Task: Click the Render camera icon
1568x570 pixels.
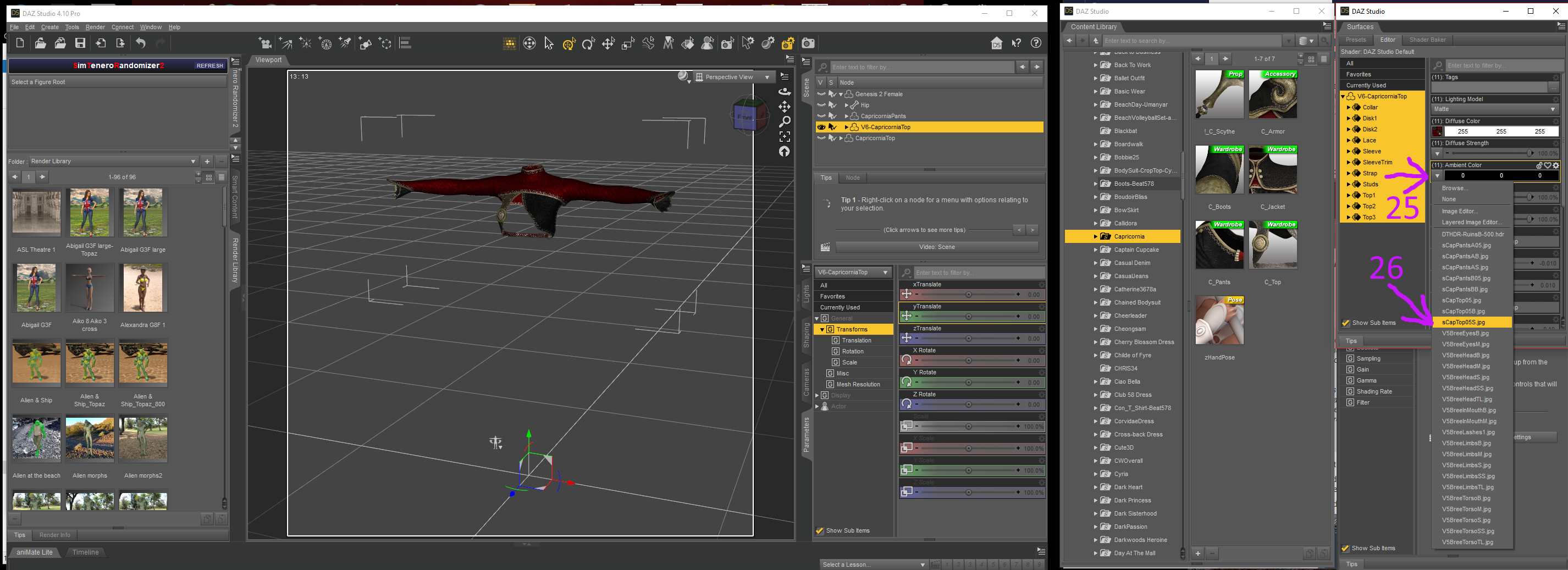Action: (808, 43)
